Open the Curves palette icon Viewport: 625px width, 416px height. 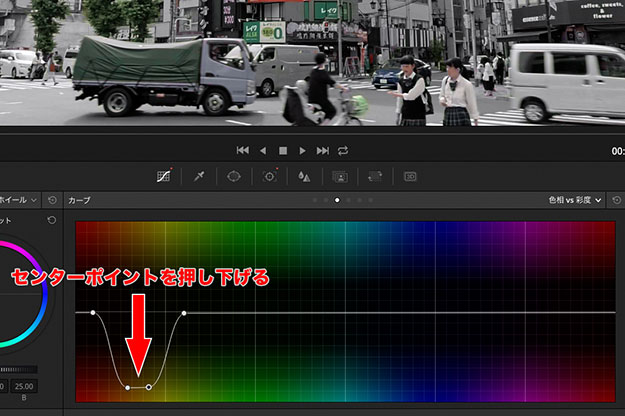(x=165, y=176)
